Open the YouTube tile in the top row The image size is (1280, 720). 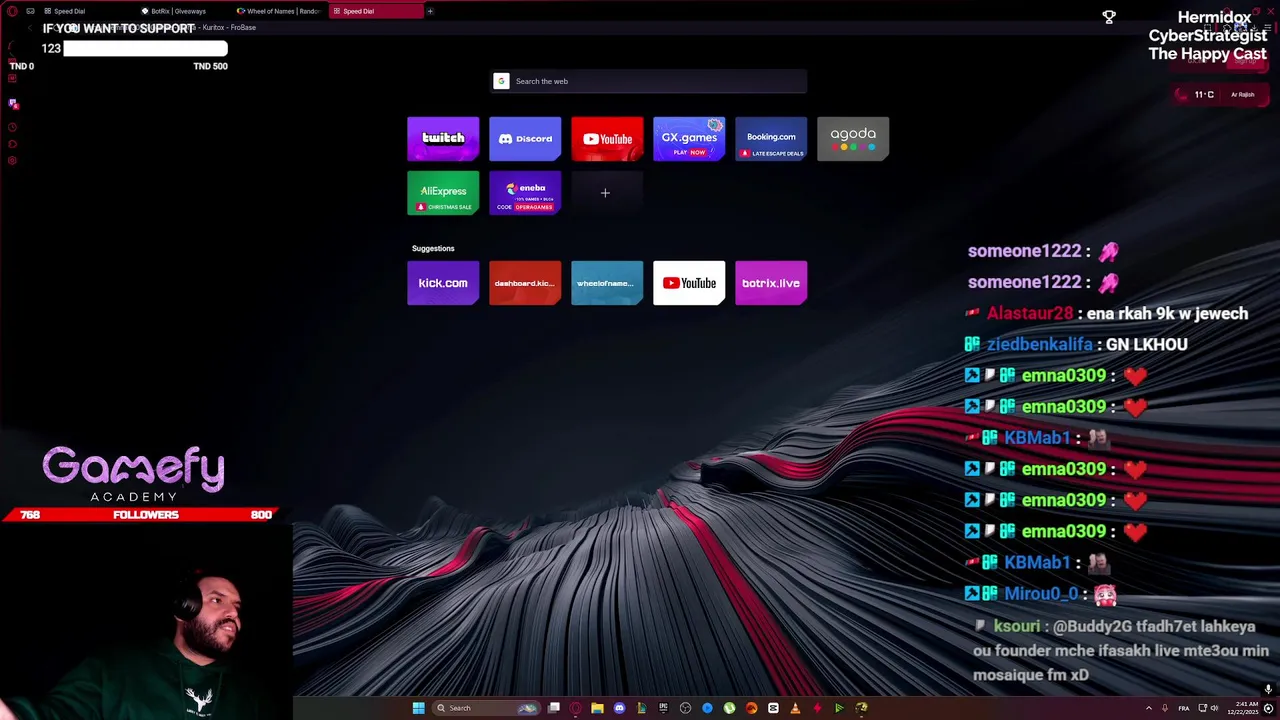[607, 139]
